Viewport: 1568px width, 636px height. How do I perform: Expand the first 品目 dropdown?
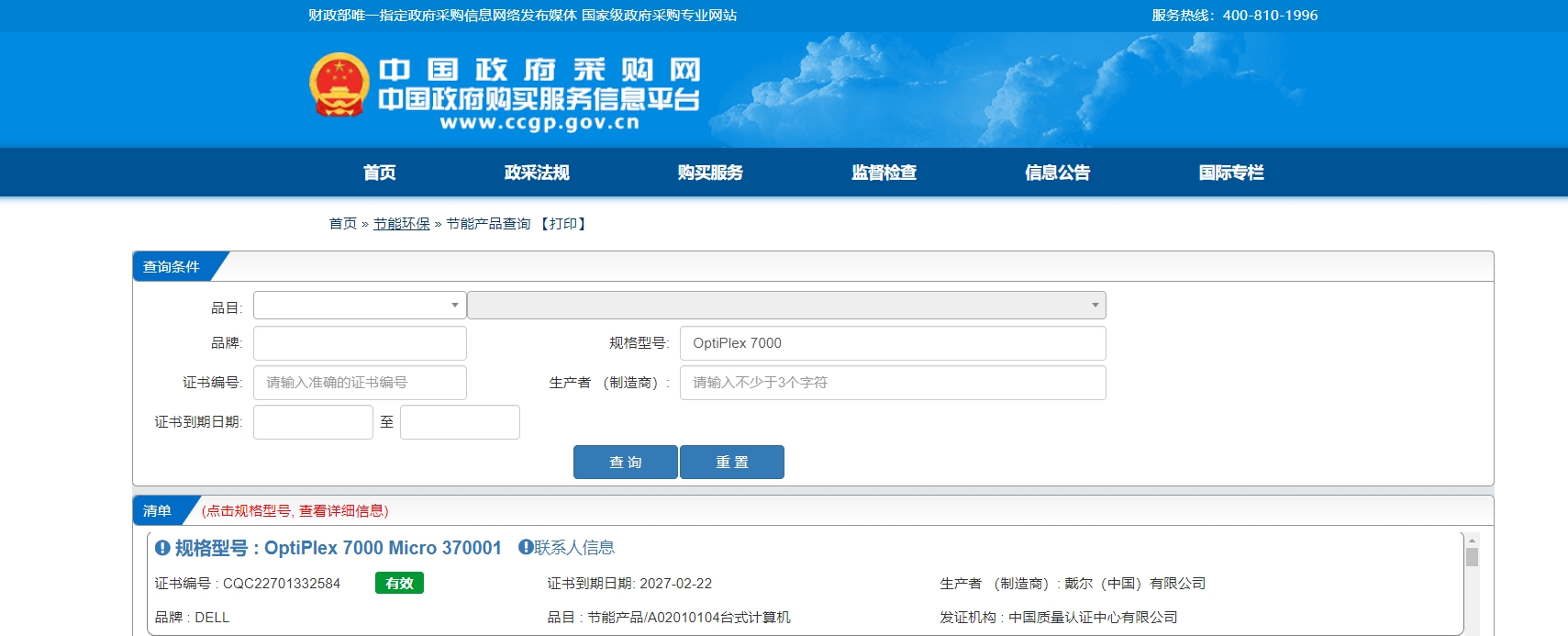(x=360, y=305)
